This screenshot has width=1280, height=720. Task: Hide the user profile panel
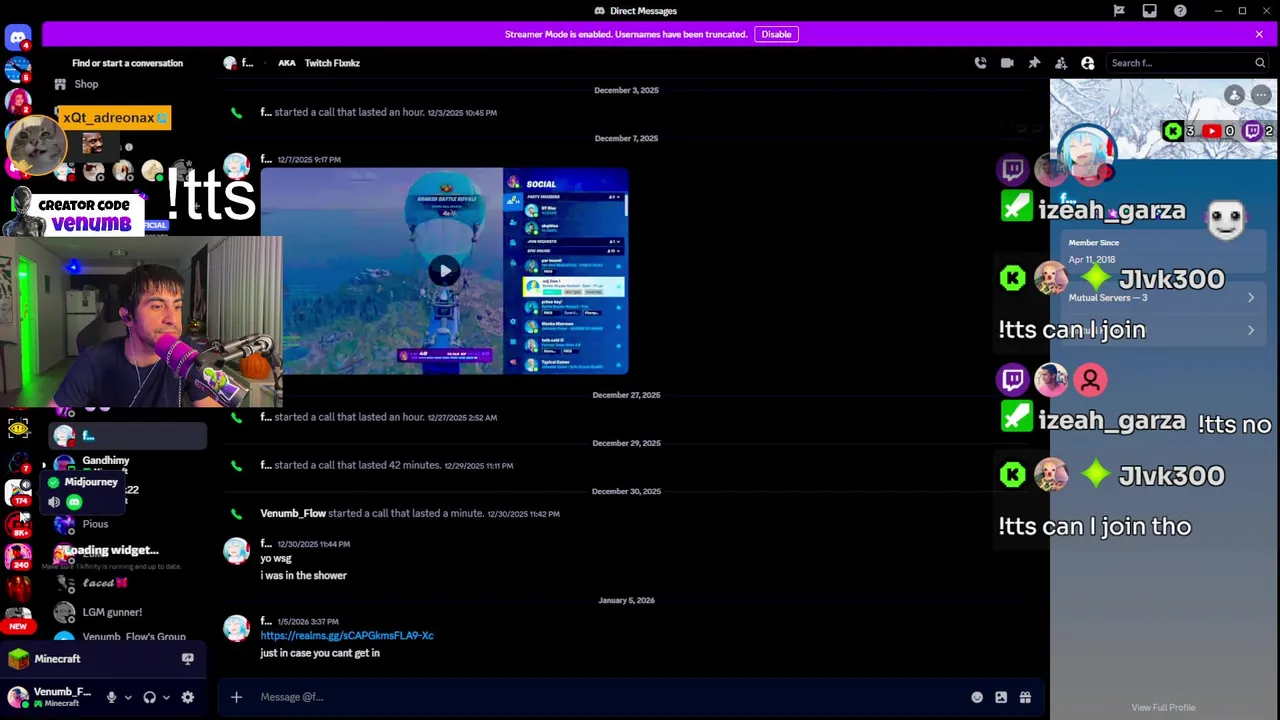click(1088, 63)
